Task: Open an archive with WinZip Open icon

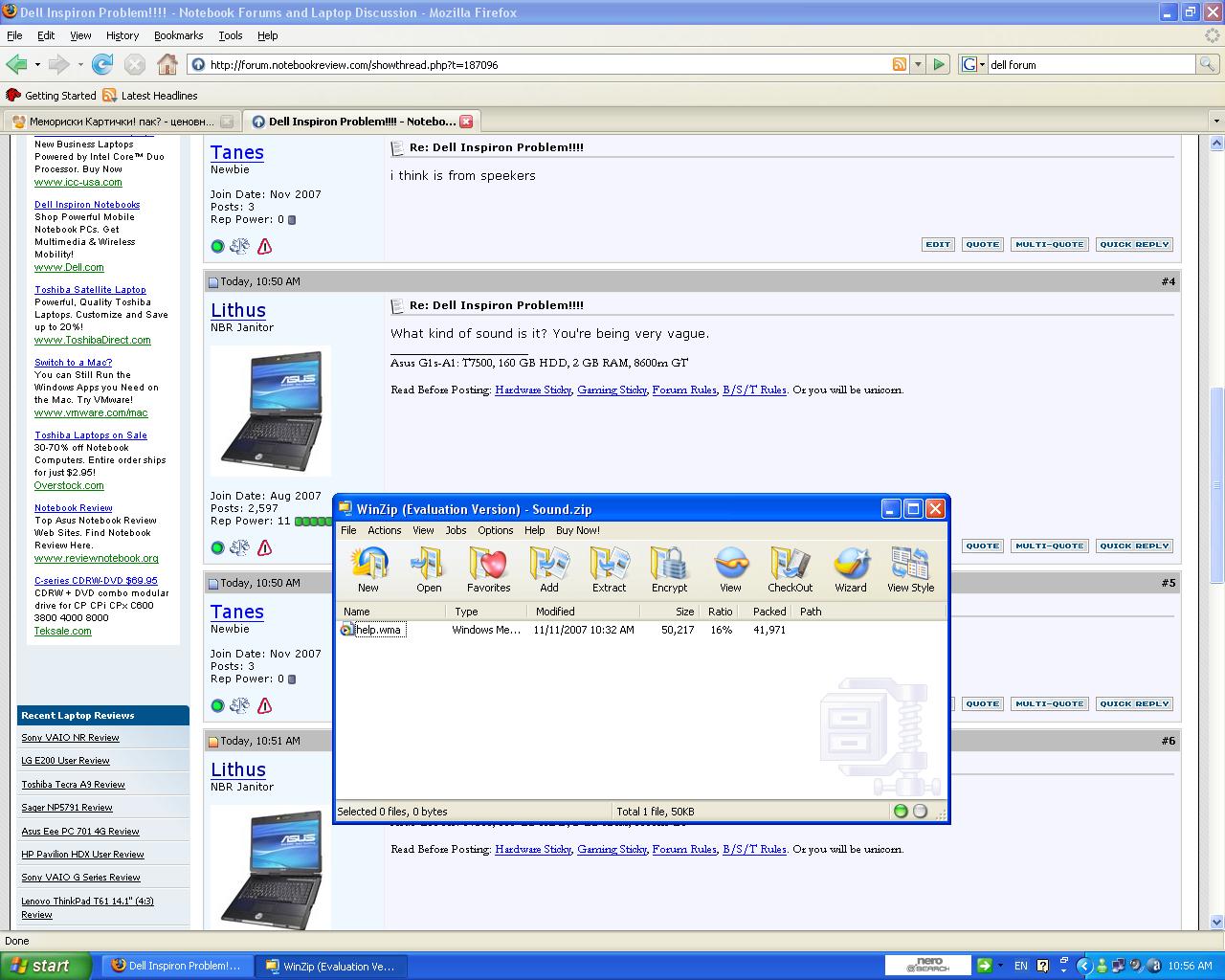Action: [429, 569]
